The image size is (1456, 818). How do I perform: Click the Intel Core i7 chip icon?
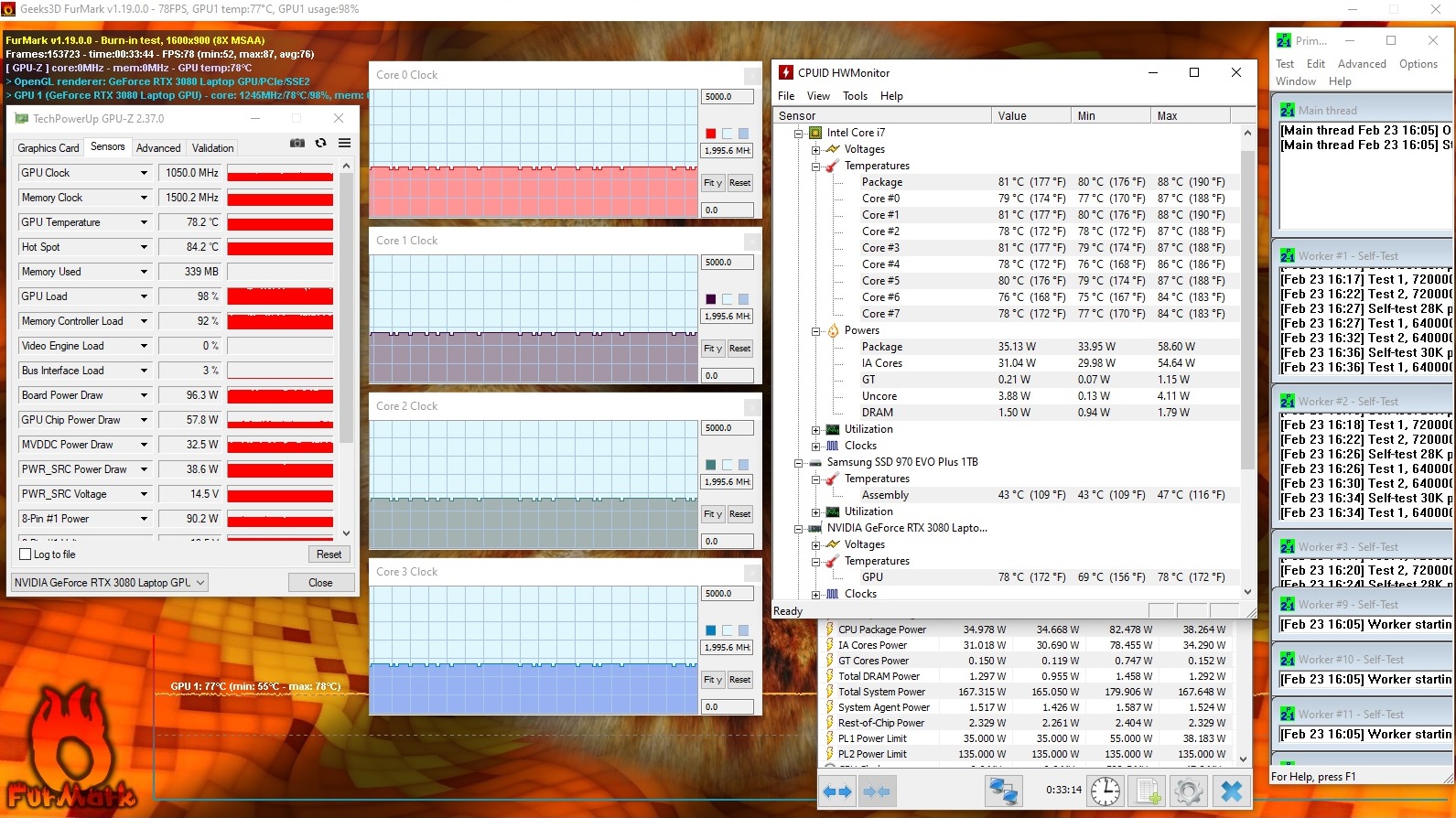click(x=815, y=133)
